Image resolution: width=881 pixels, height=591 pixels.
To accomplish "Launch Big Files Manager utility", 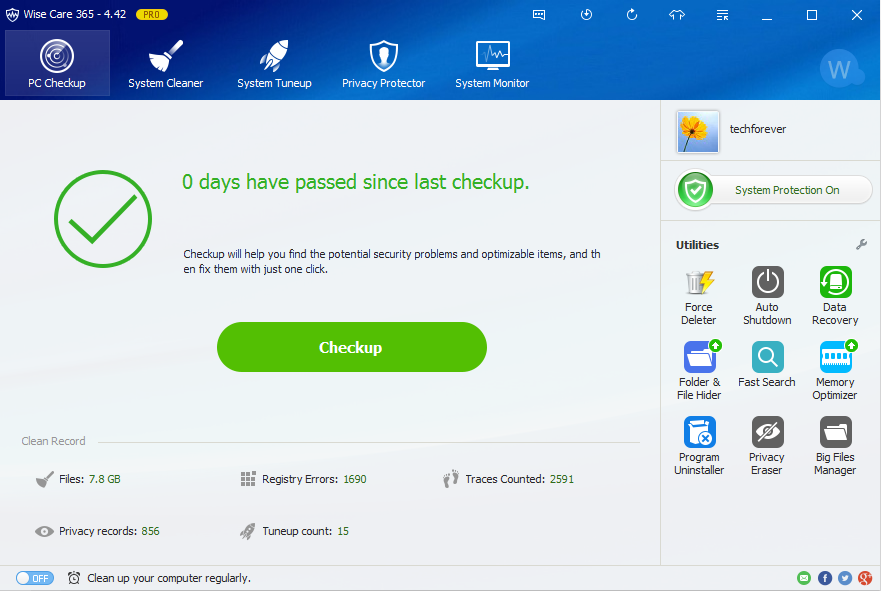I will [835, 446].
